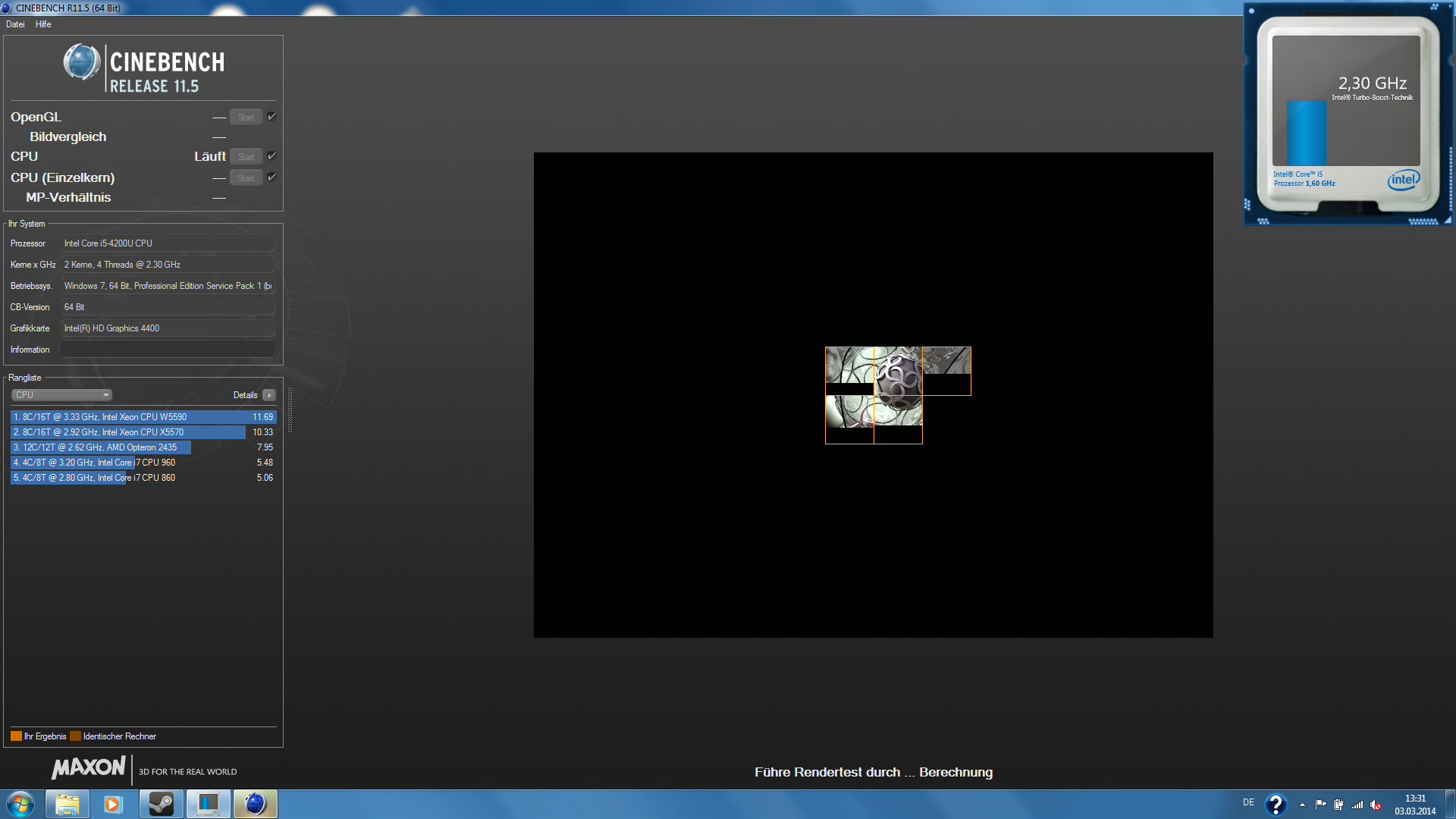Open the Action Center flag icon
Image resolution: width=1456 pixels, height=819 pixels.
[x=1320, y=805]
